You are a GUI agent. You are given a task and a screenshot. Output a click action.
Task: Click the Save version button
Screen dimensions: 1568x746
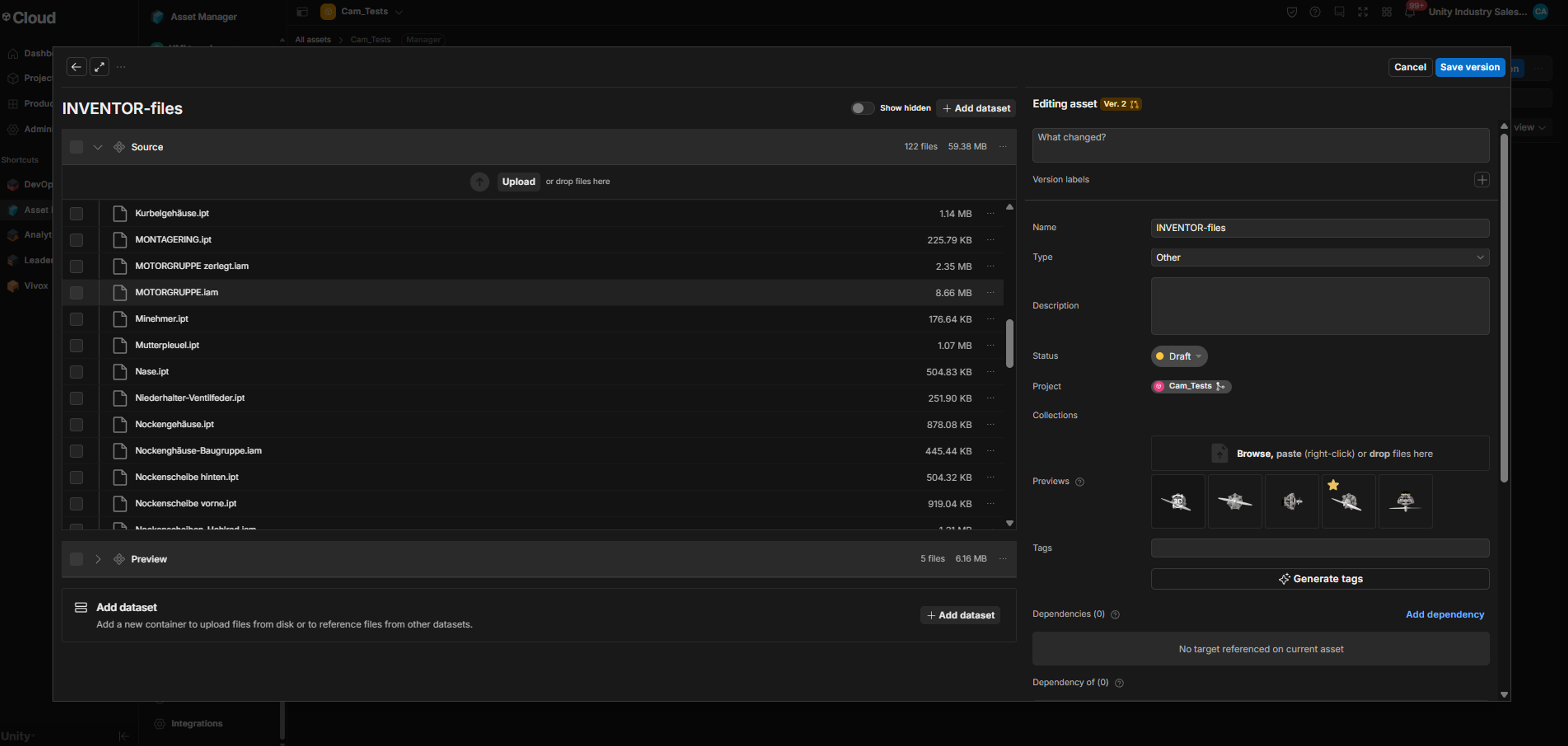pyautogui.click(x=1469, y=67)
